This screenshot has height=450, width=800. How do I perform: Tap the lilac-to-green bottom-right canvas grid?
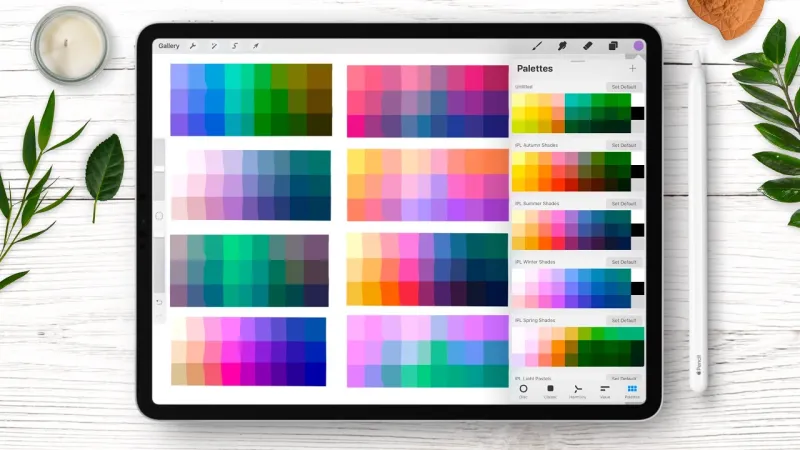pos(428,351)
